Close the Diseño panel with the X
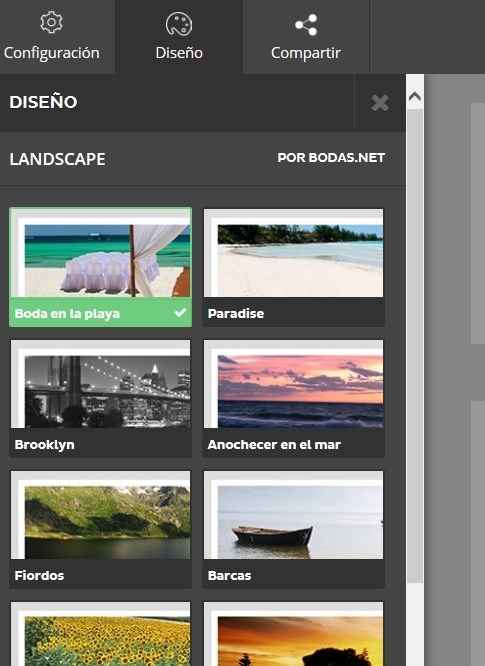The height and width of the screenshot is (666, 485). tap(379, 103)
